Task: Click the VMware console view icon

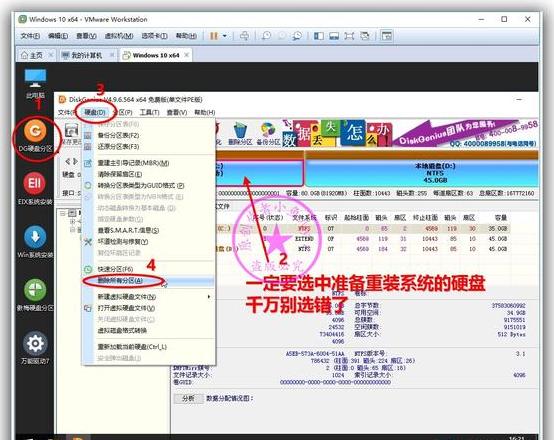Action: 387,36
